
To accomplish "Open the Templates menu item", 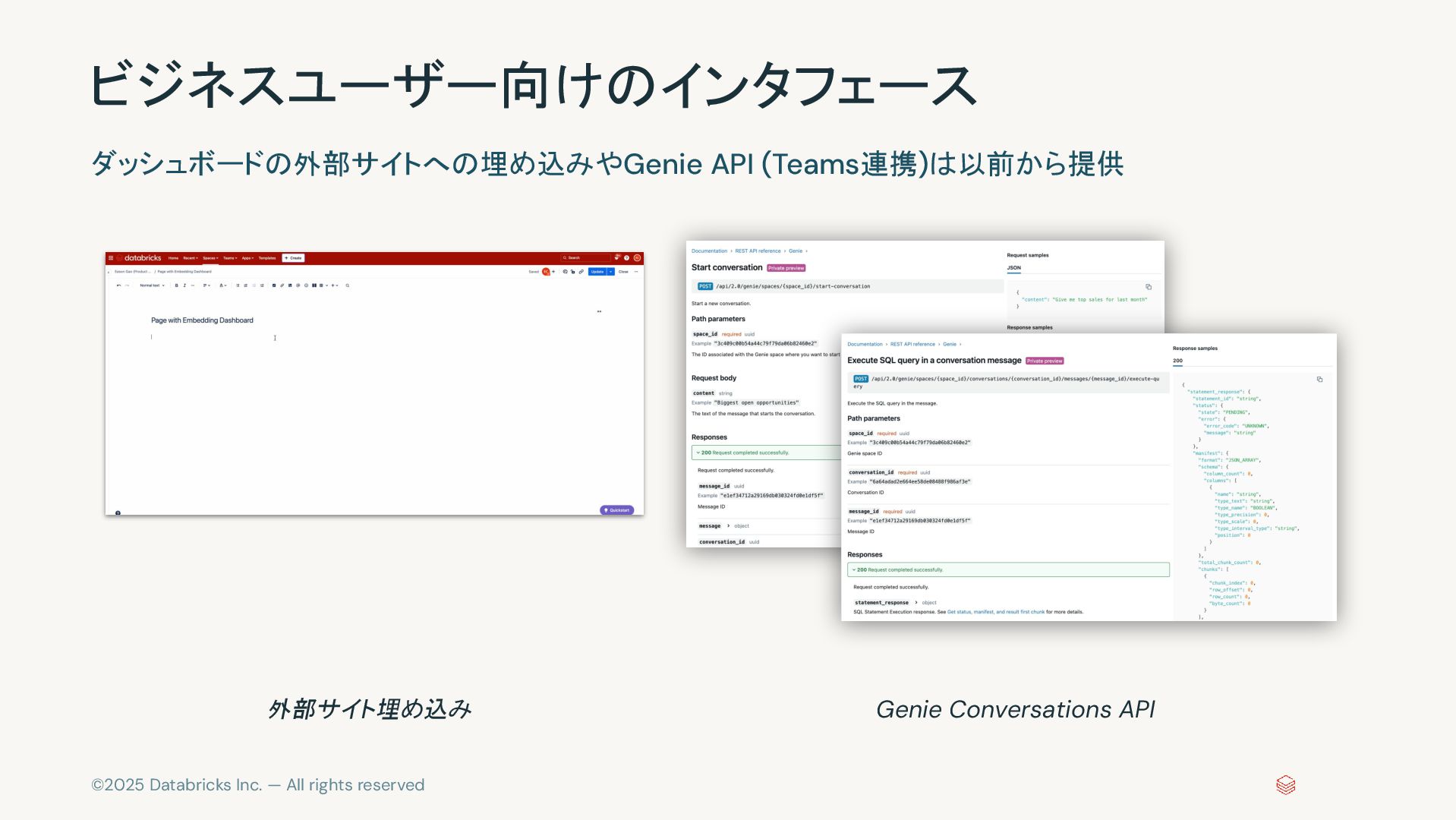I will (267, 258).
